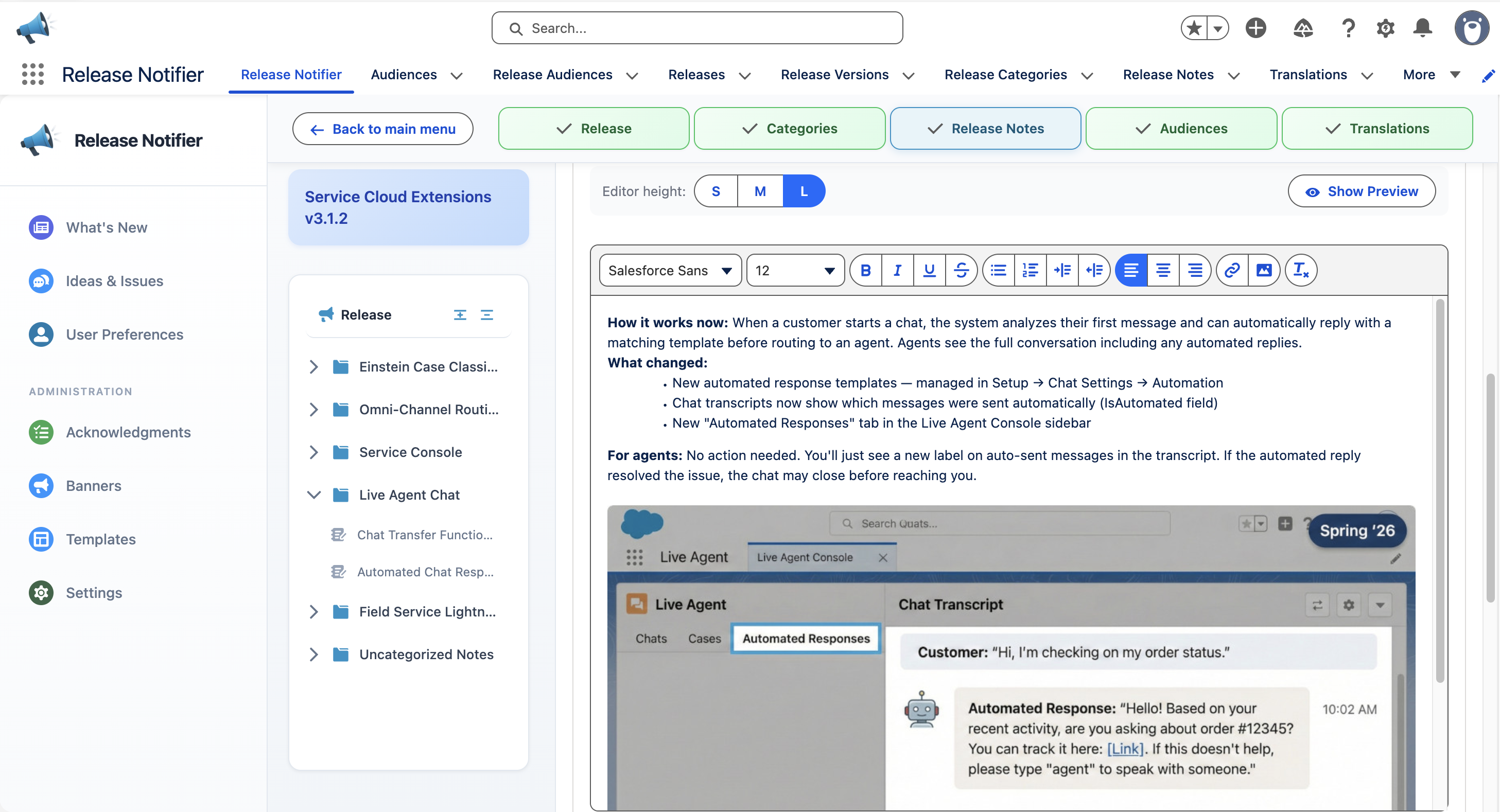This screenshot has height=812, width=1500.
Task: Switch editor height to Medium
Action: coord(760,191)
